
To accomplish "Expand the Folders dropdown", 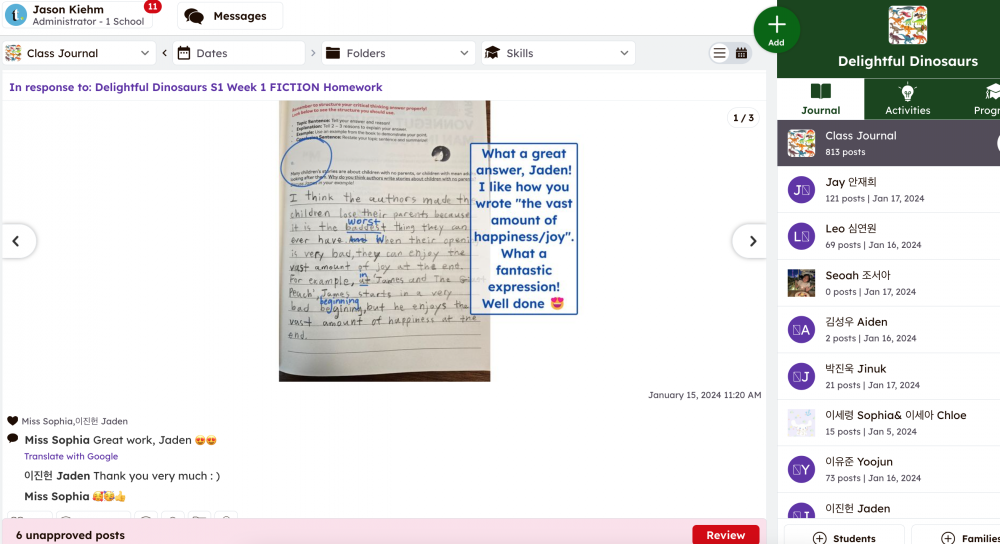I will pos(399,53).
